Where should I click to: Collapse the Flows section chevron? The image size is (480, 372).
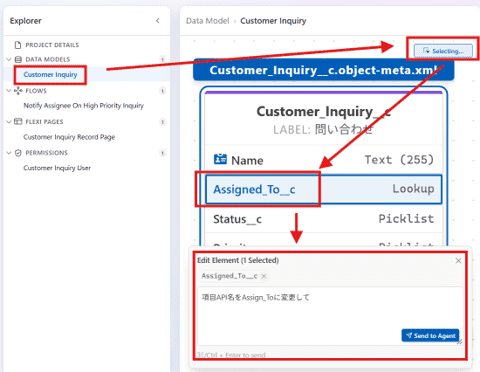click(x=9, y=90)
